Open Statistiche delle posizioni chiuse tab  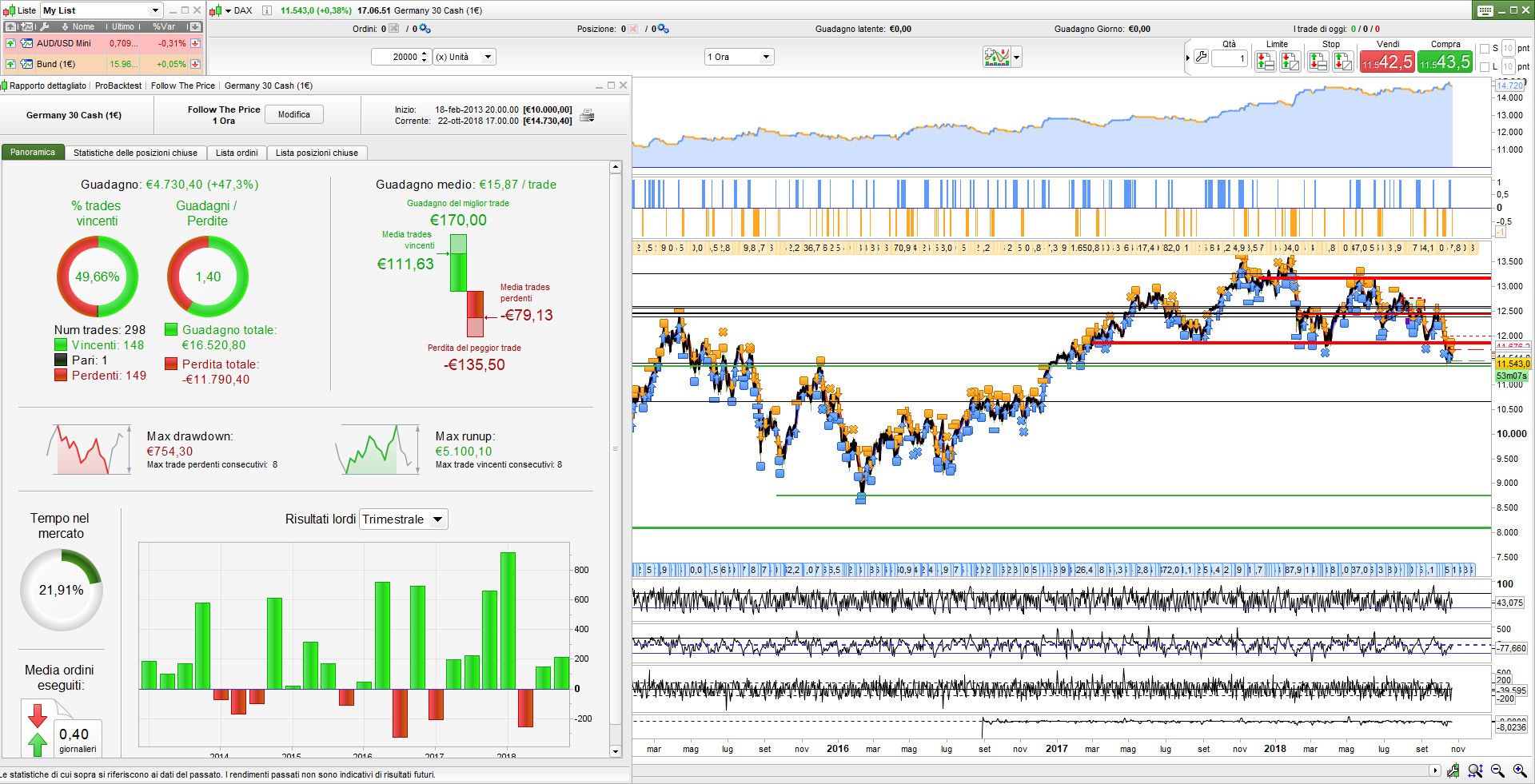[x=135, y=153]
